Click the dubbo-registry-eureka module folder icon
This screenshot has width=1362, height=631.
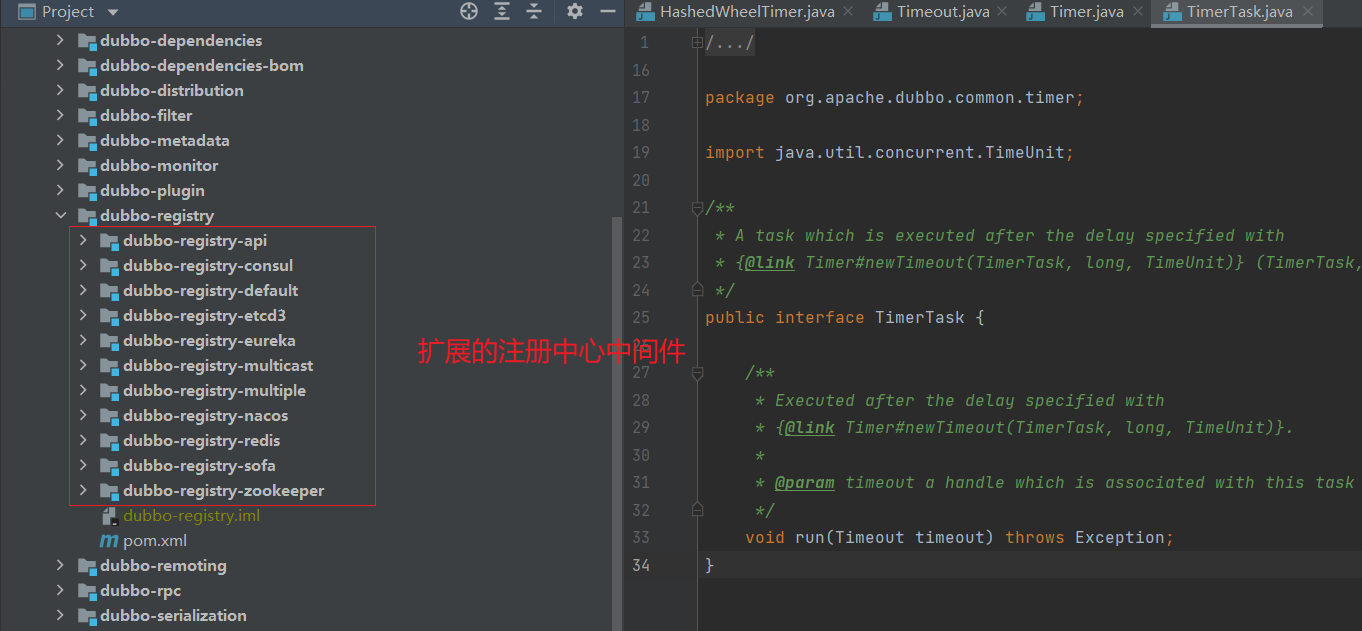pos(109,341)
